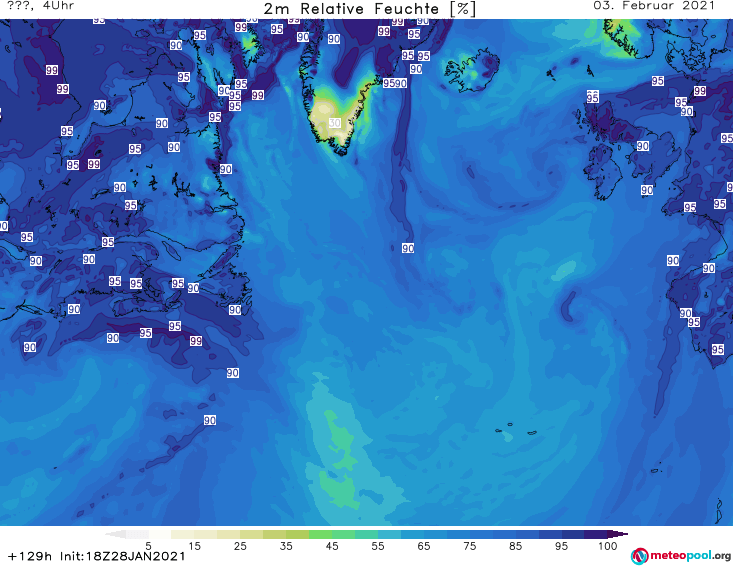This screenshot has width=733, height=566.
Task: Click scale value '100' on the legend
Action: pyautogui.click(x=608, y=546)
